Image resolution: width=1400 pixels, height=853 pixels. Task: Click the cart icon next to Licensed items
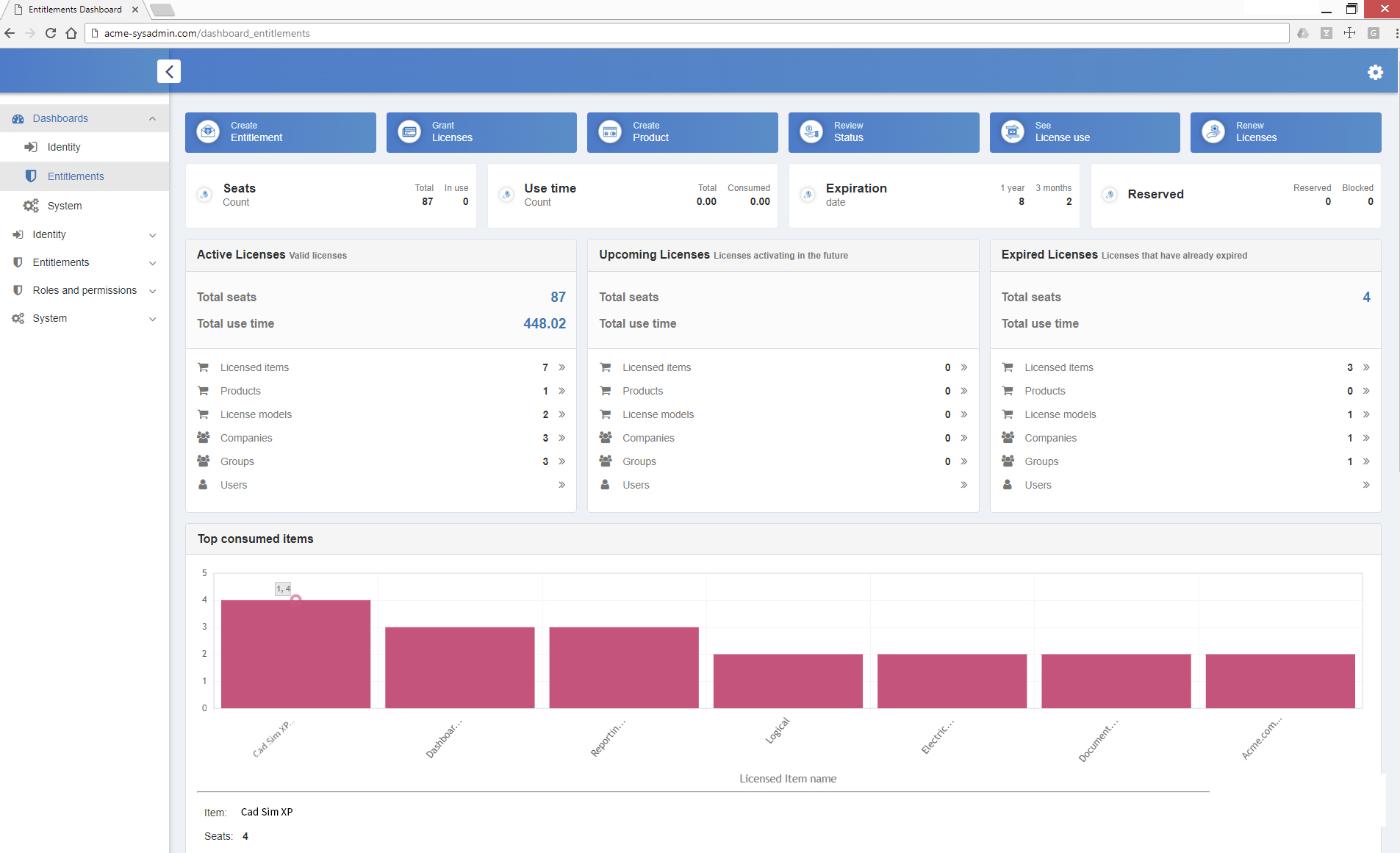point(204,367)
